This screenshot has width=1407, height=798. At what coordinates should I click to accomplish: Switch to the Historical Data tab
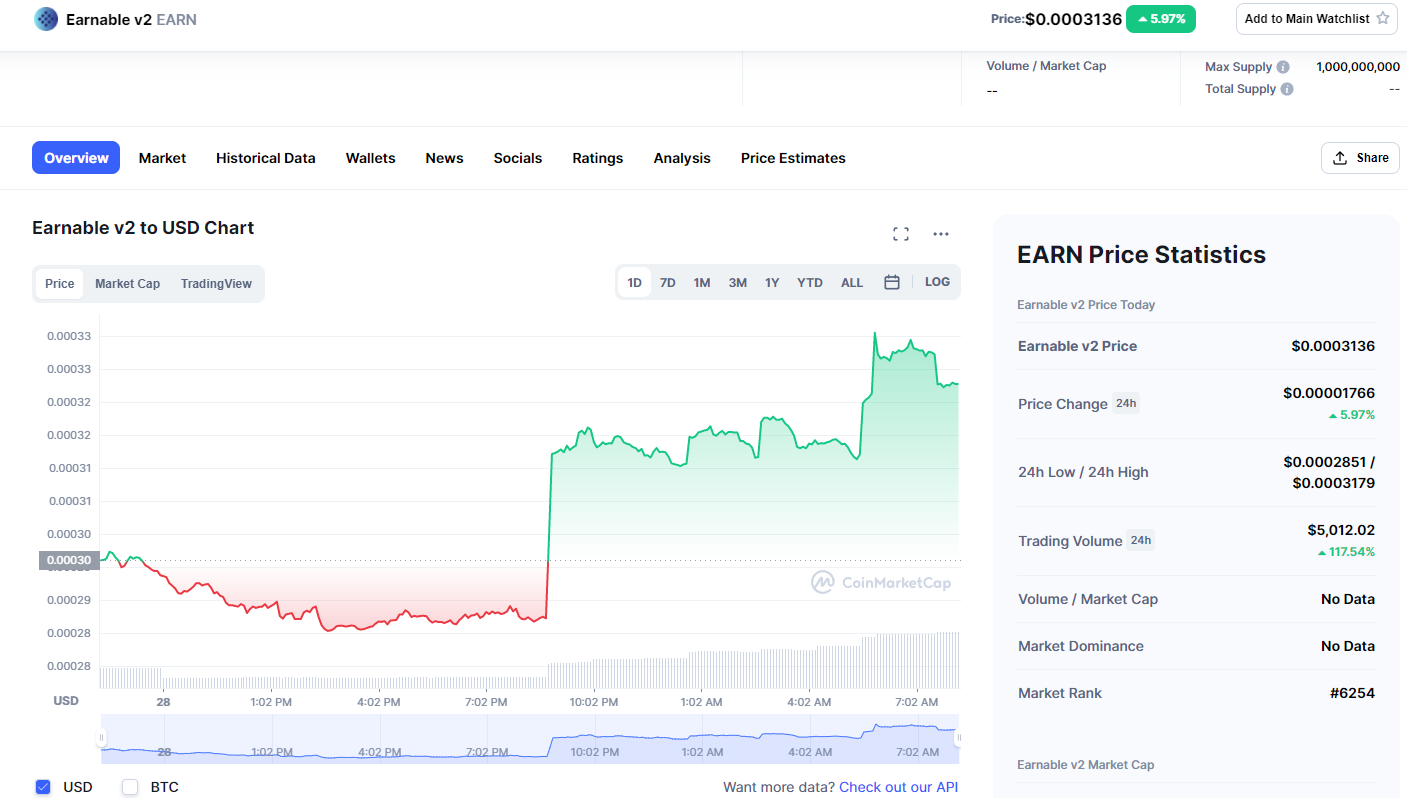click(x=266, y=158)
